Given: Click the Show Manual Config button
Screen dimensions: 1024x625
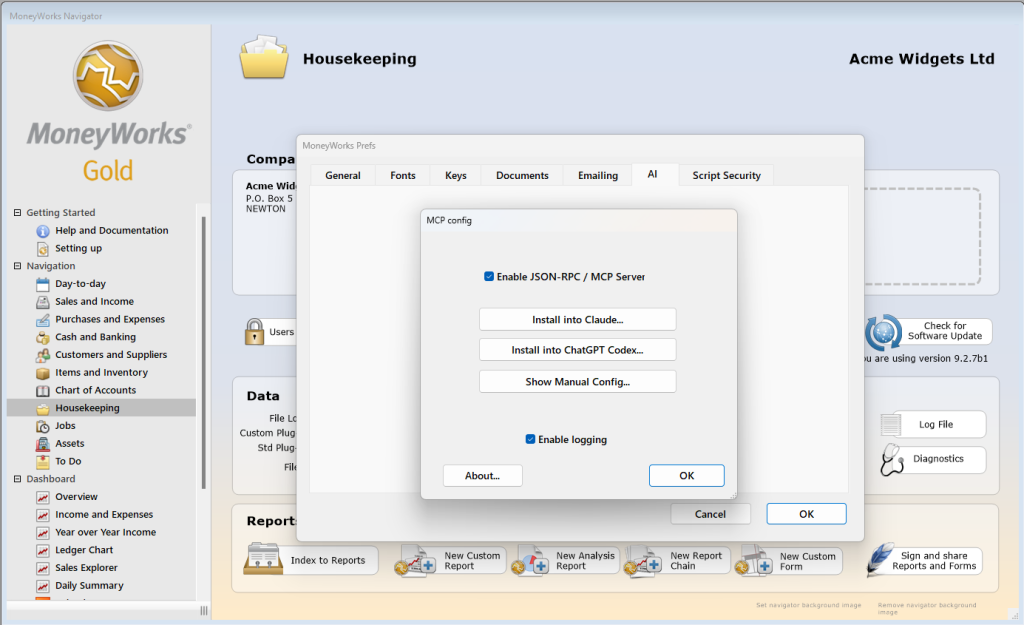Looking at the screenshot, I should click(x=577, y=381).
